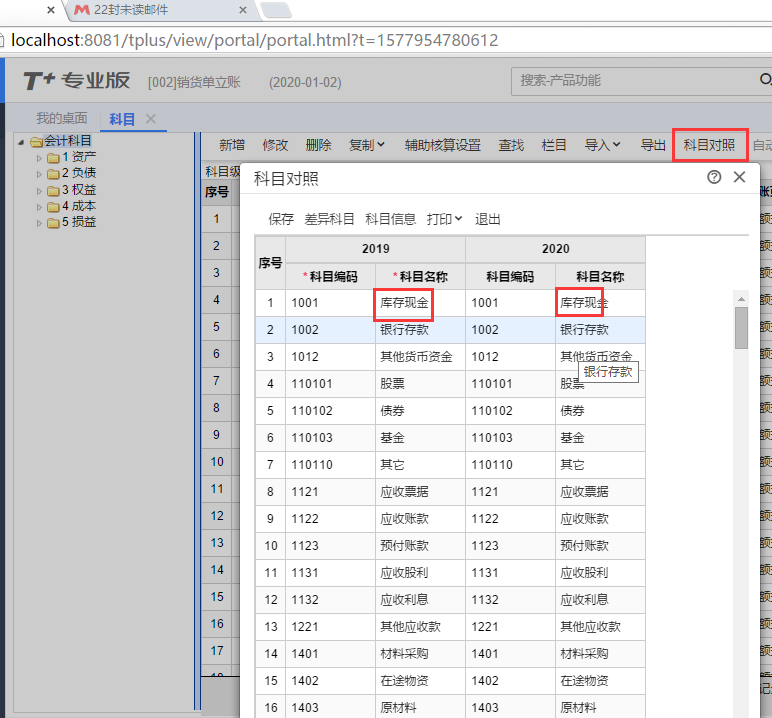The image size is (772, 718).
Task: Select 2019 code cell 110101
Action: tap(330, 384)
